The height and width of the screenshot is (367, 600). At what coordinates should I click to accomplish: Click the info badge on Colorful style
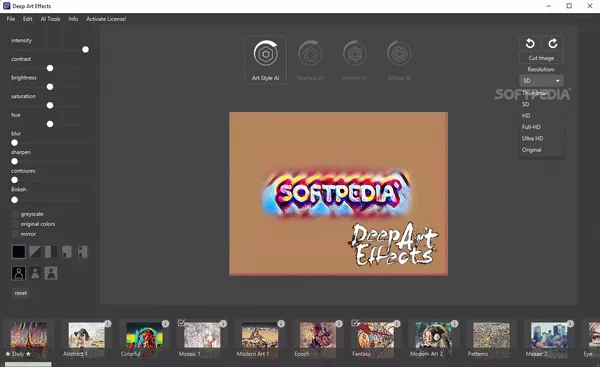[165, 324]
